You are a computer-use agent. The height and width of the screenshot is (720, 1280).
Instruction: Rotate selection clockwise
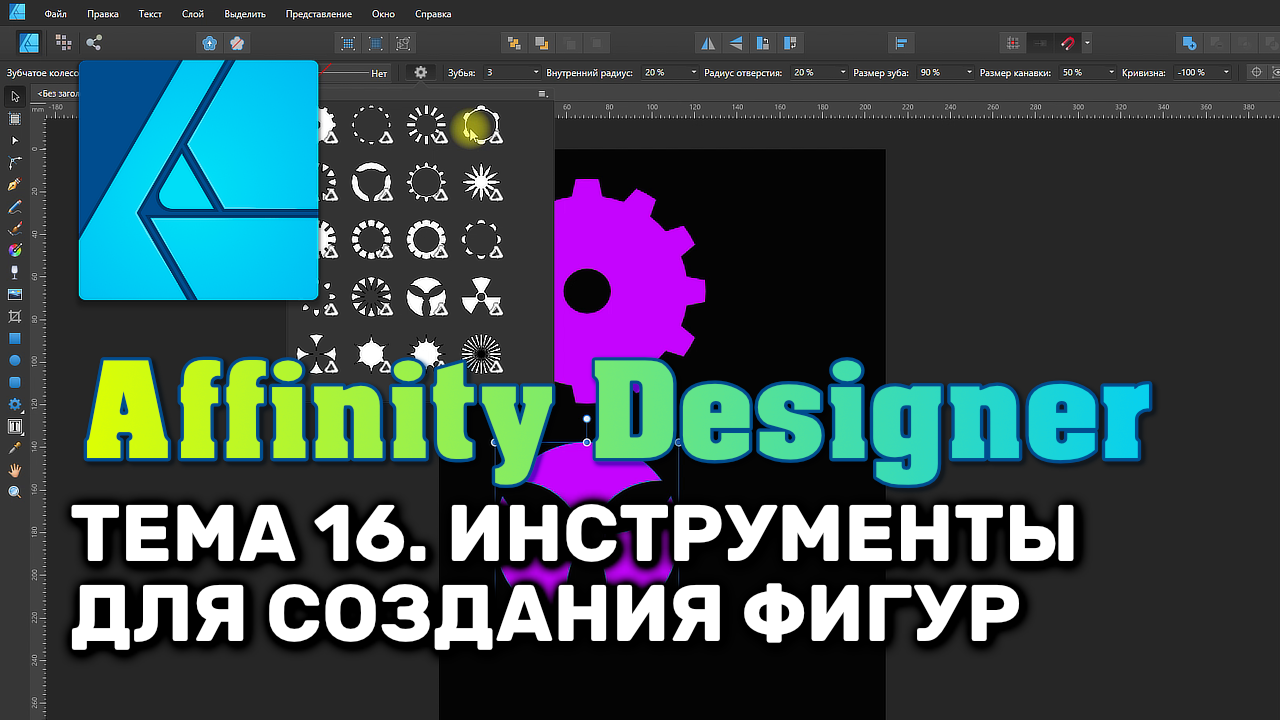(x=791, y=43)
